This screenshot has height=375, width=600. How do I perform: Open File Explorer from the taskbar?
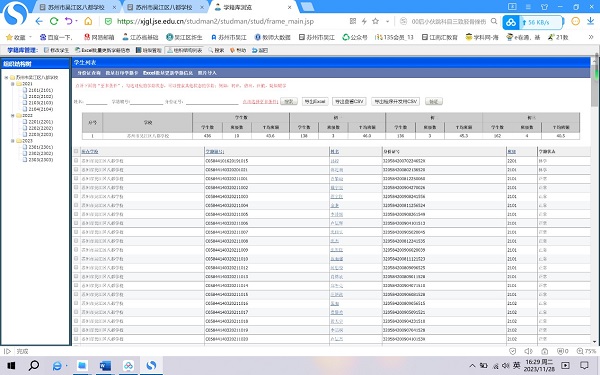point(82,365)
